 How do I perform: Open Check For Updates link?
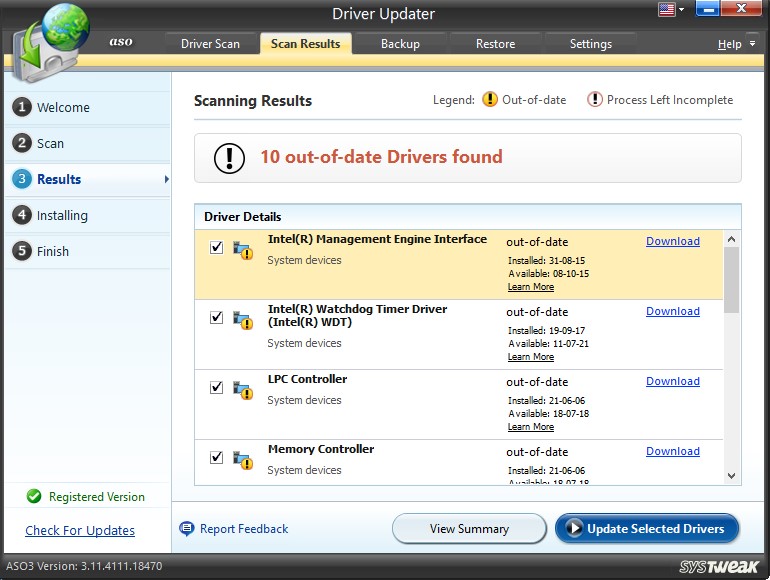(80, 531)
